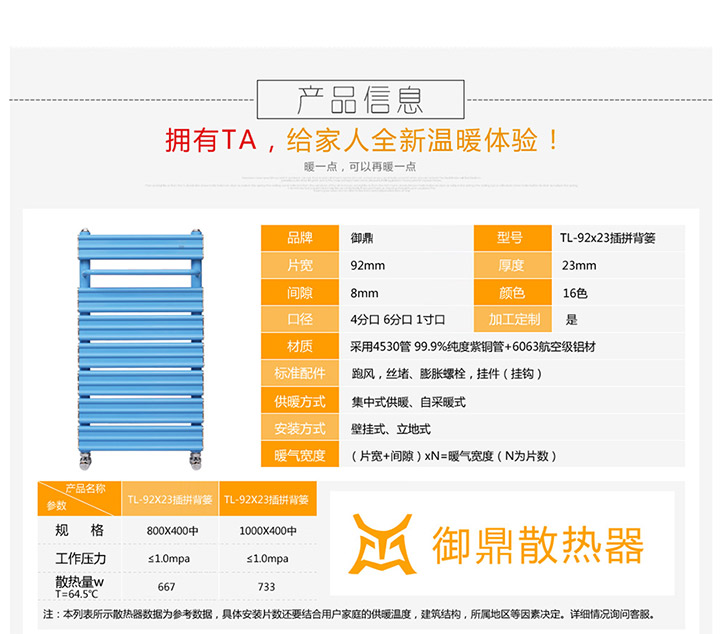The image size is (720, 634).
Task: Click the second TL-92X23插拼背篓 column header
Action: (x=267, y=499)
